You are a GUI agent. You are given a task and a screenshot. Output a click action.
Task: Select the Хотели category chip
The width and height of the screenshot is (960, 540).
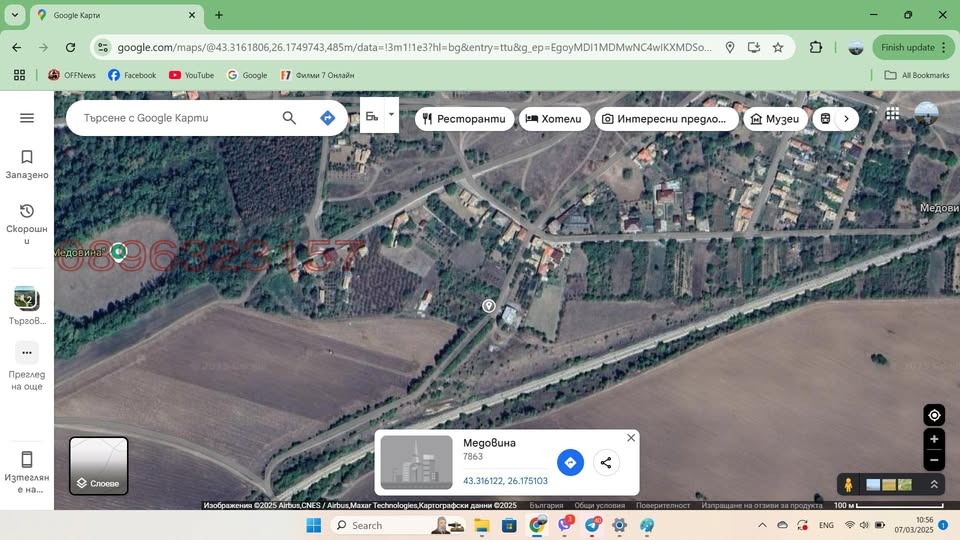click(x=553, y=119)
